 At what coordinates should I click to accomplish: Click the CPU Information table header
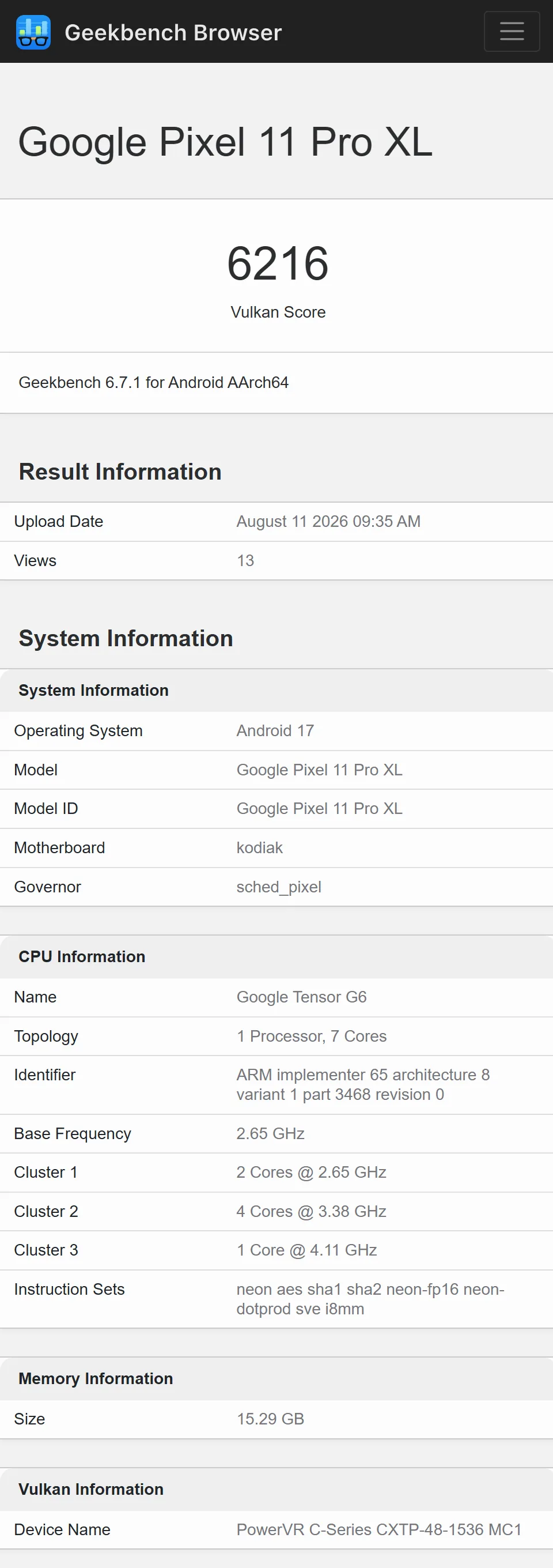276,956
